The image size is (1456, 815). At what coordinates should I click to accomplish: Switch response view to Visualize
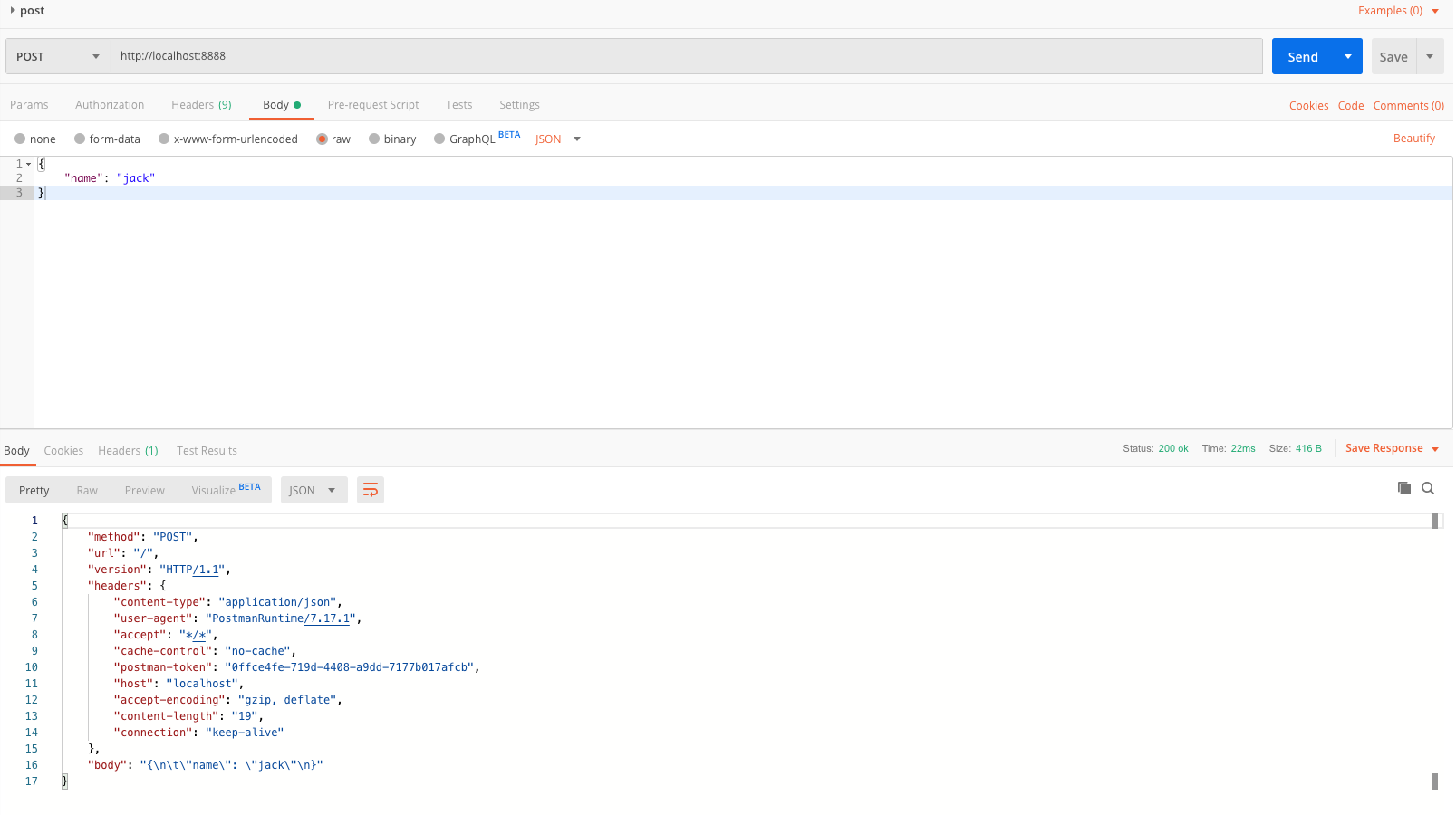[226, 490]
